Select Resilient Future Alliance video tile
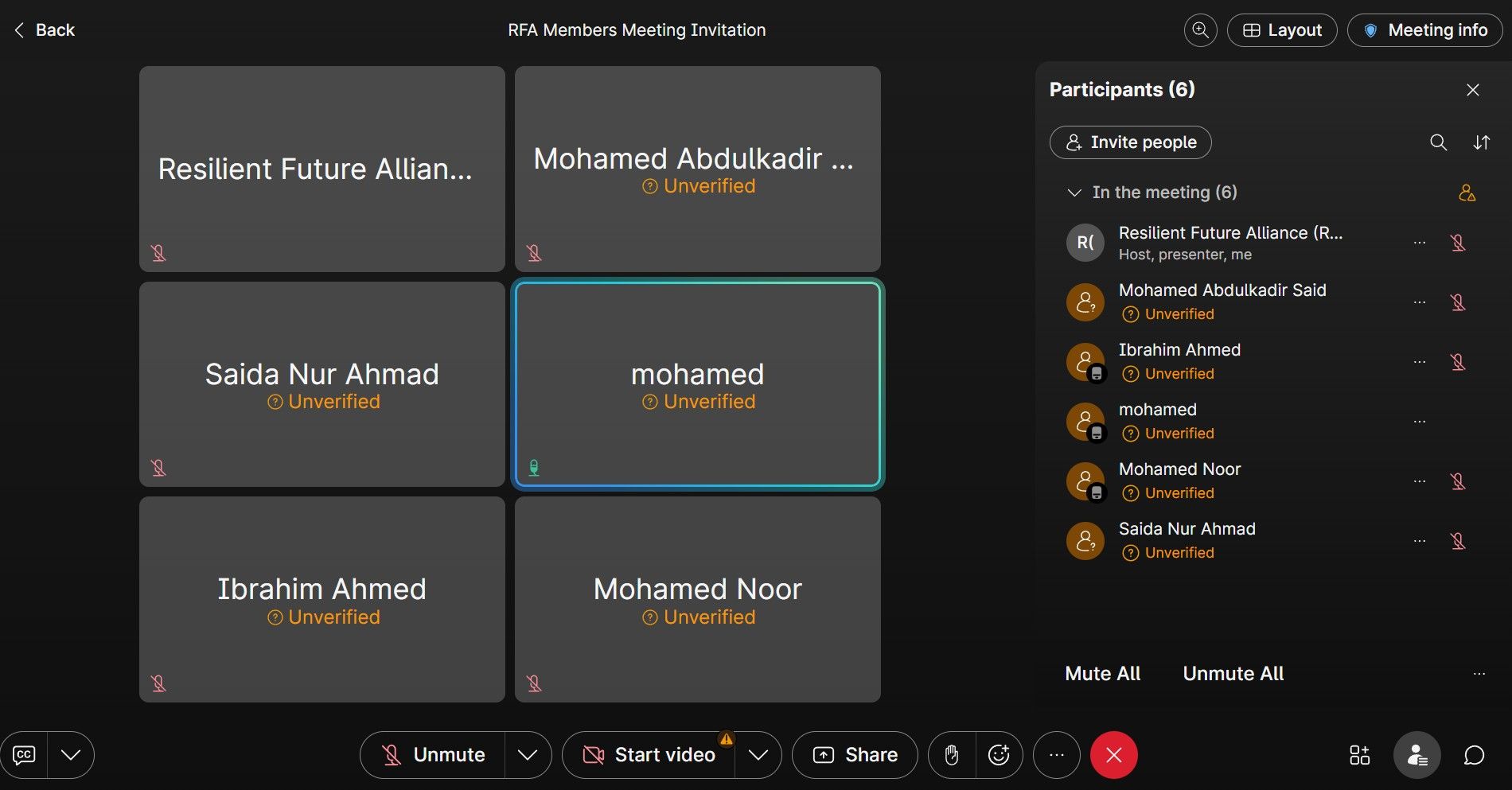This screenshot has width=1512, height=790. click(x=322, y=169)
